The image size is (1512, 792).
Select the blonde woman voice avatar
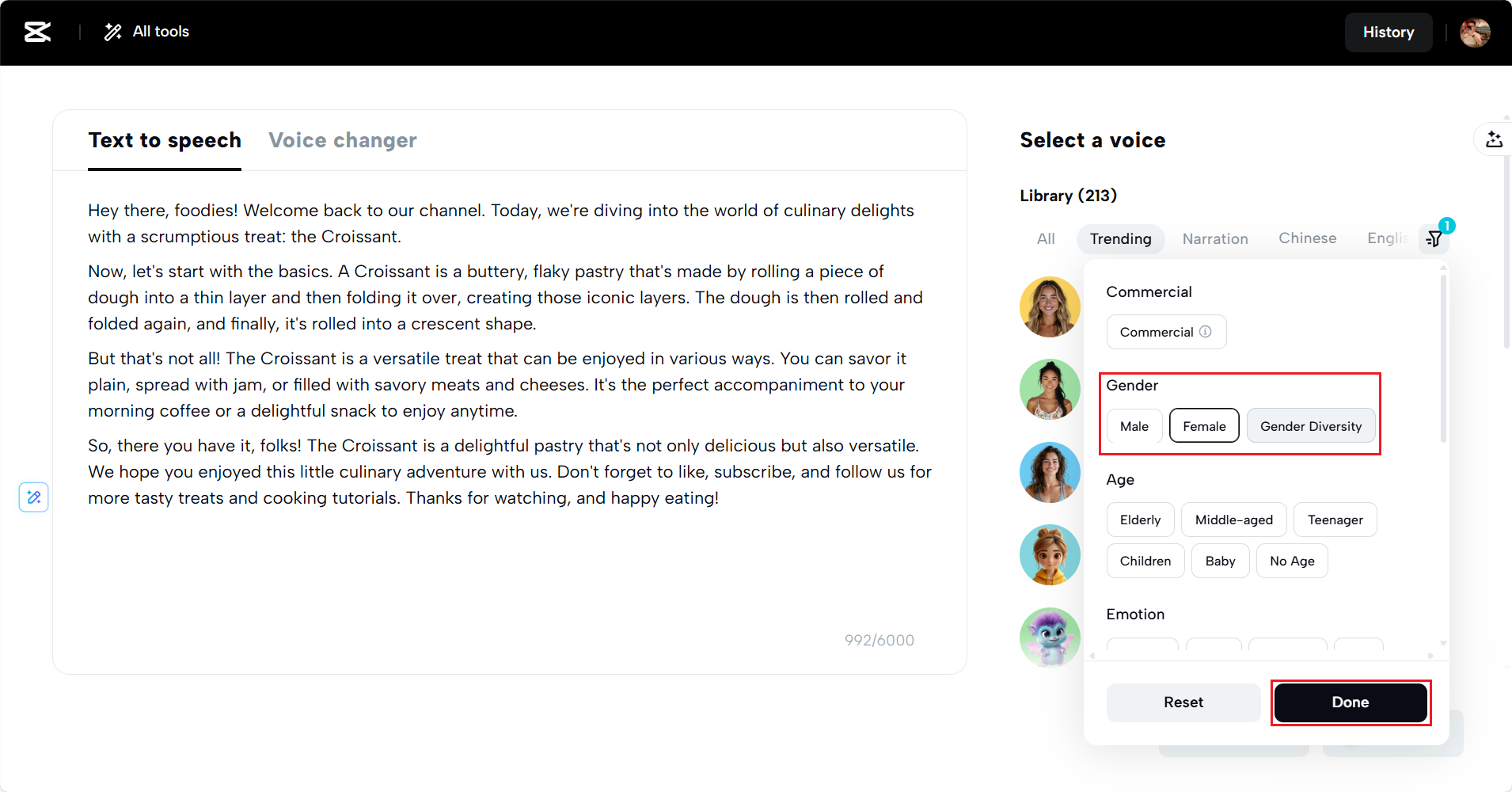click(x=1050, y=307)
